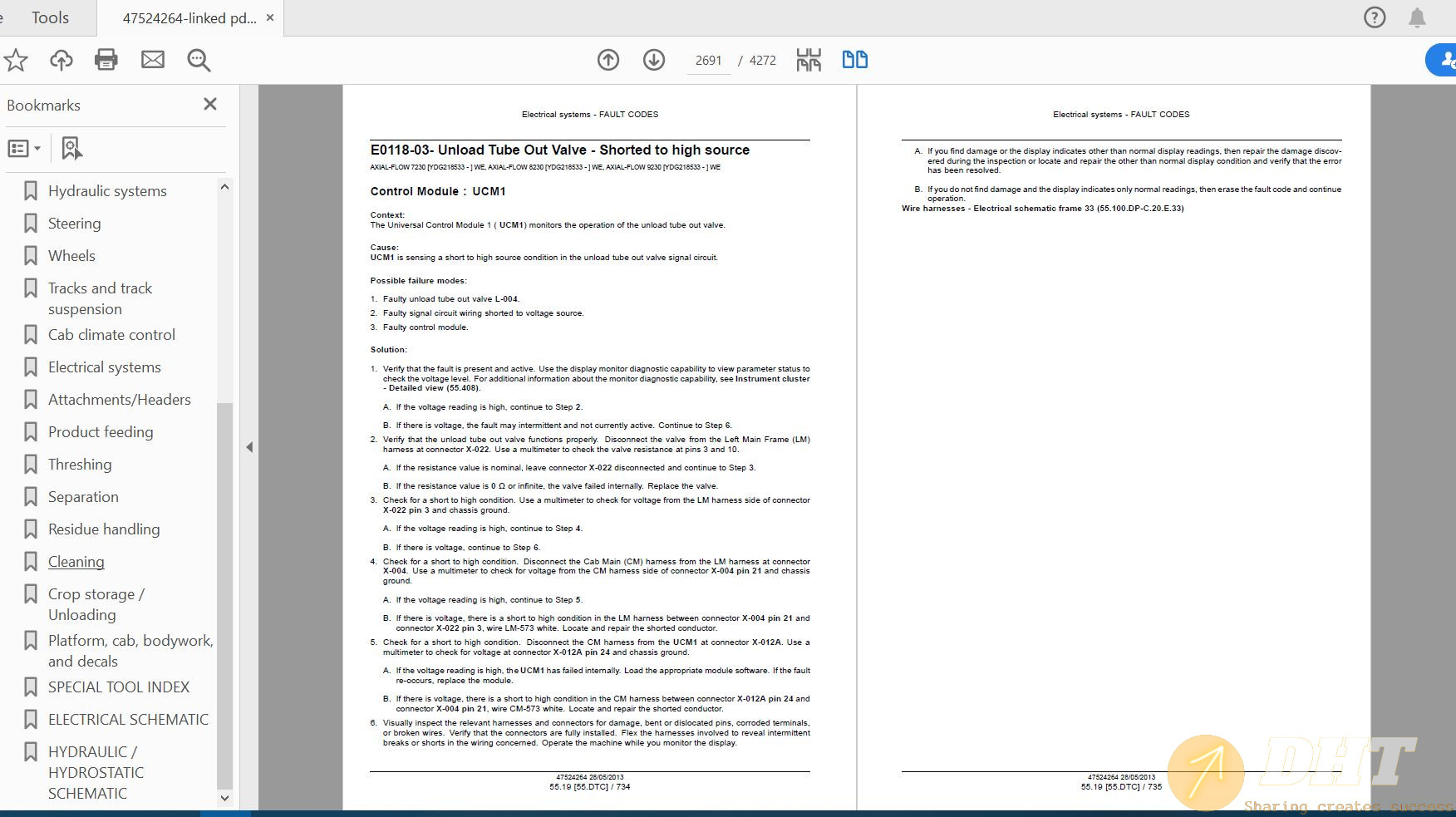This screenshot has width=1456, height=817.
Task: Open the help question mark icon
Action: [1375, 17]
